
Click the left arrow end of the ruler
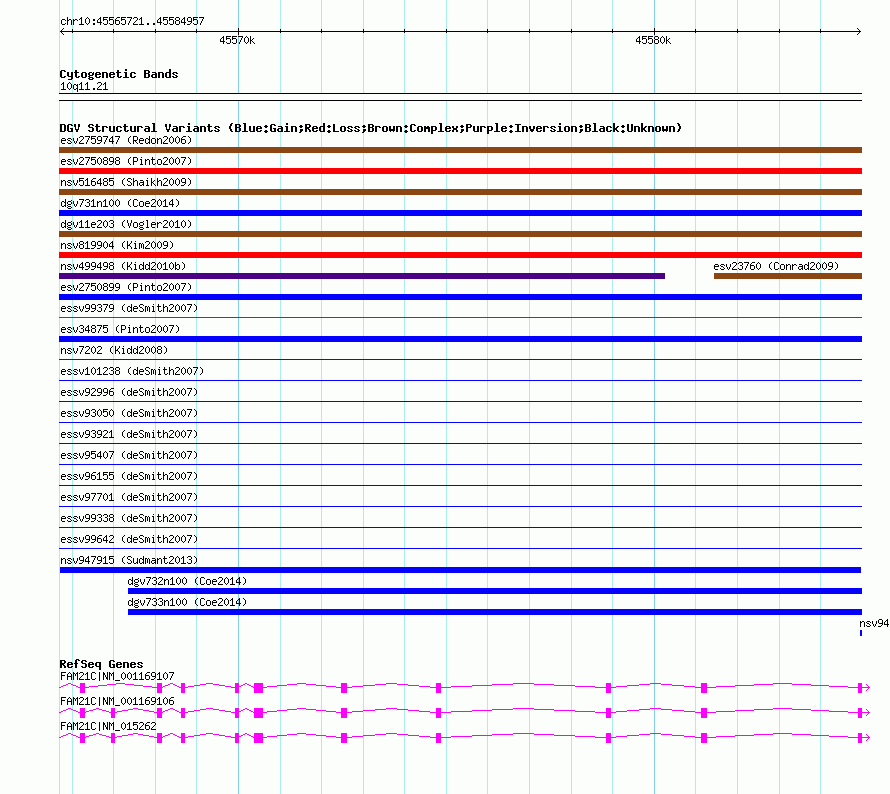(x=63, y=31)
